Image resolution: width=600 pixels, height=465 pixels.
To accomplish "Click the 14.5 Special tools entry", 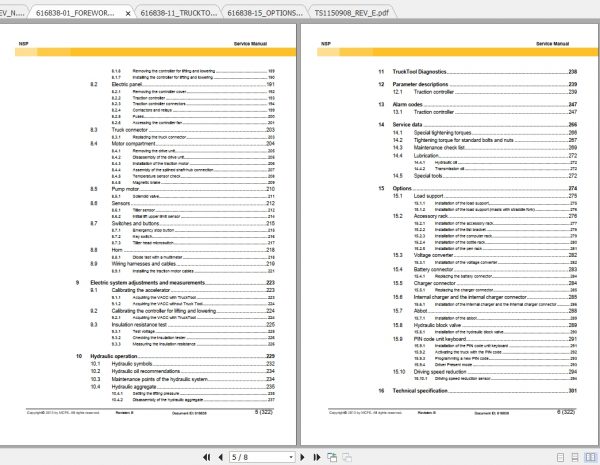I will (484, 176).
